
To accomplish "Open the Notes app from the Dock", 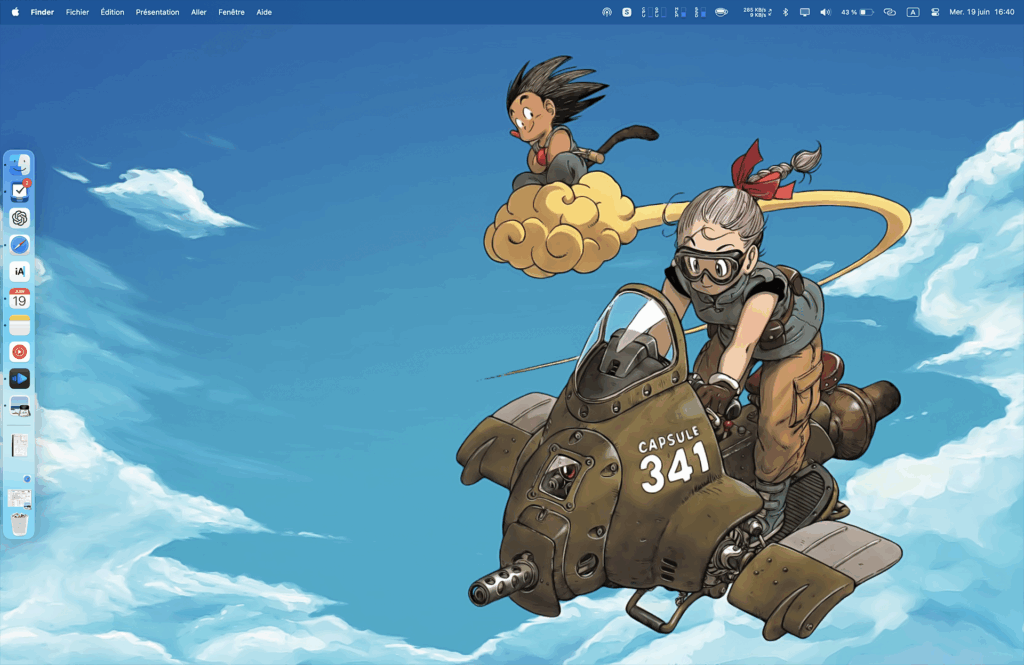I will (x=20, y=324).
